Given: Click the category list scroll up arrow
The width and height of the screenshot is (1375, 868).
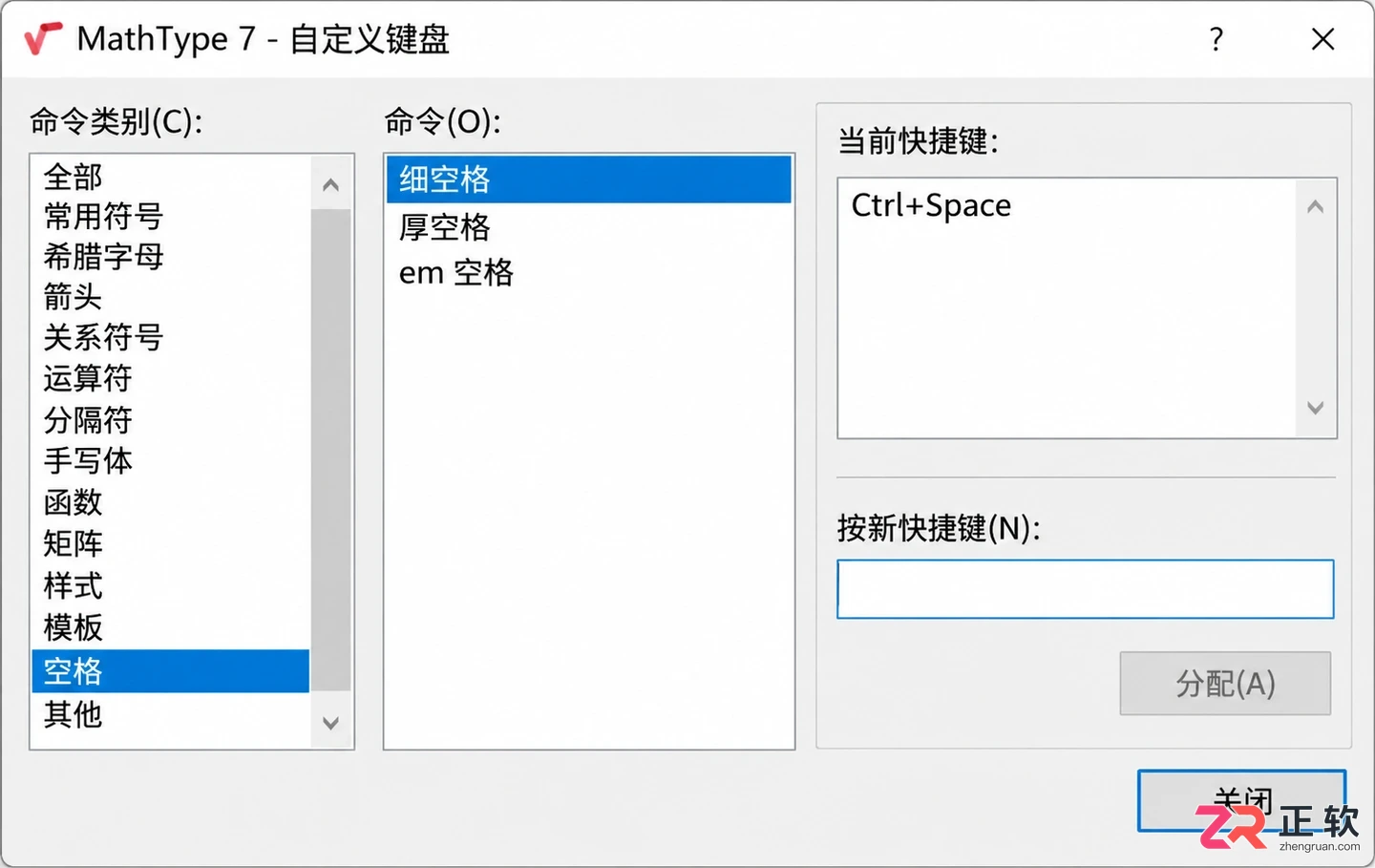Looking at the screenshot, I should [x=331, y=184].
